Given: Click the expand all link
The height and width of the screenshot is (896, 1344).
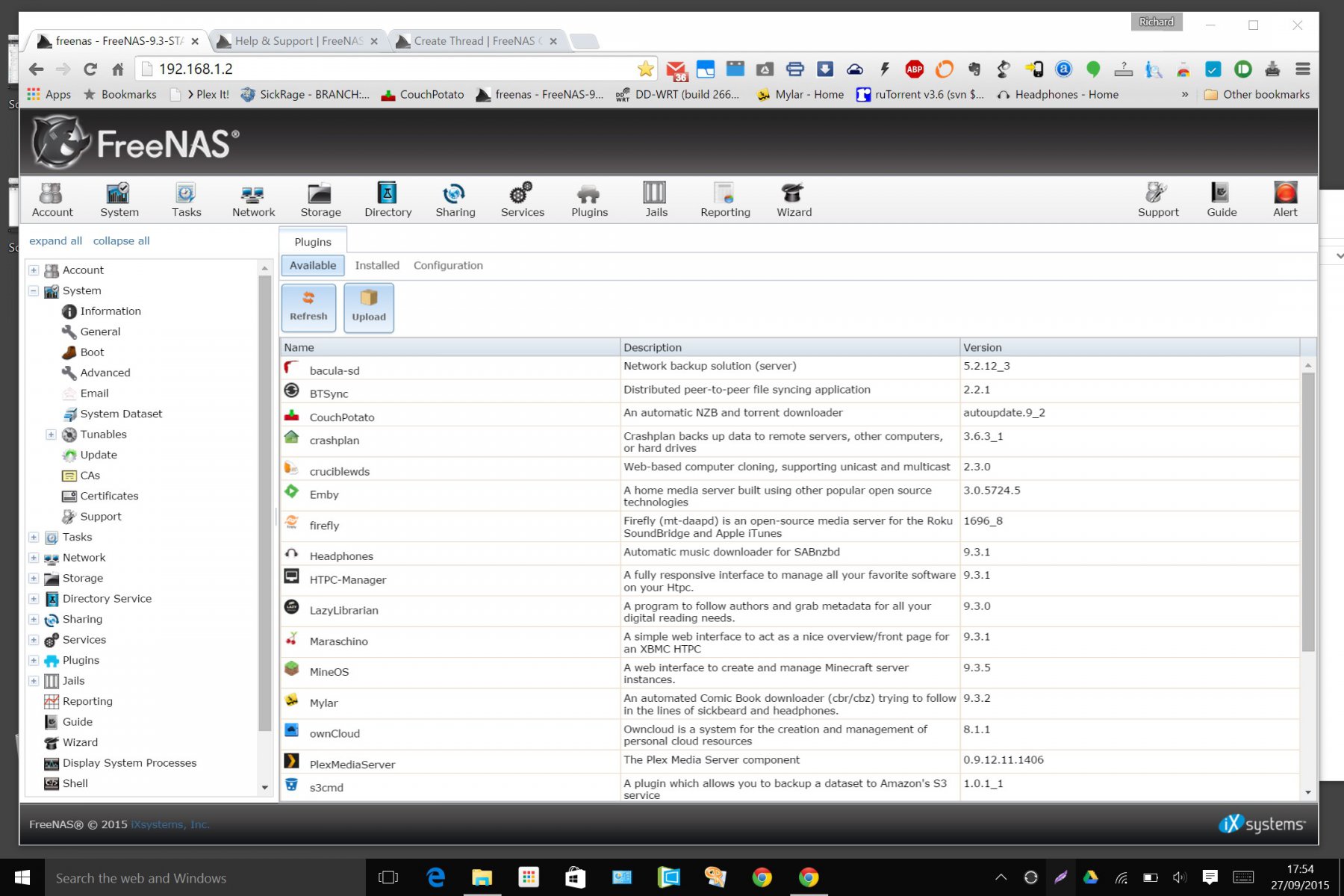Looking at the screenshot, I should coord(55,240).
